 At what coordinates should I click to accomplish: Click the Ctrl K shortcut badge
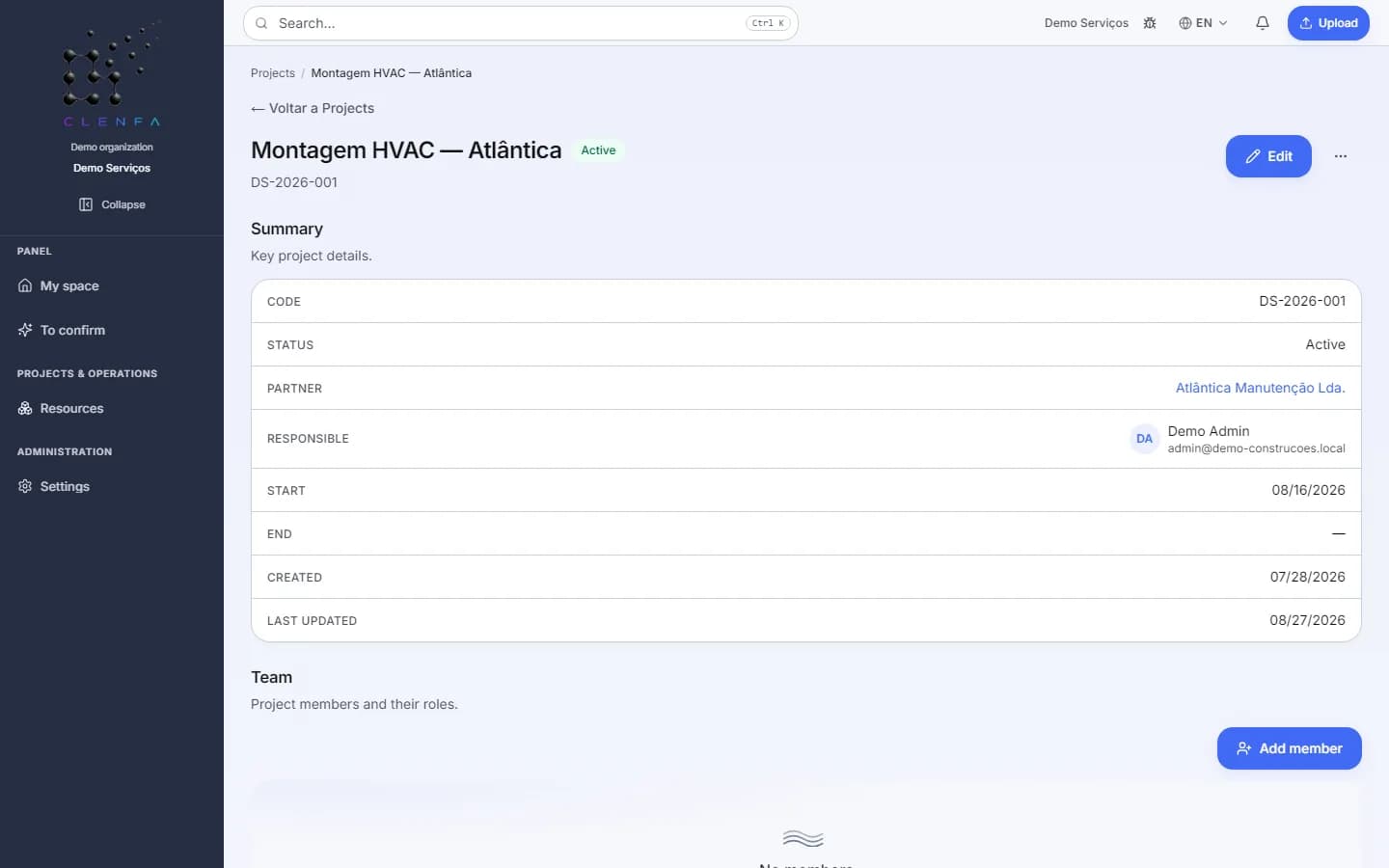(x=768, y=23)
